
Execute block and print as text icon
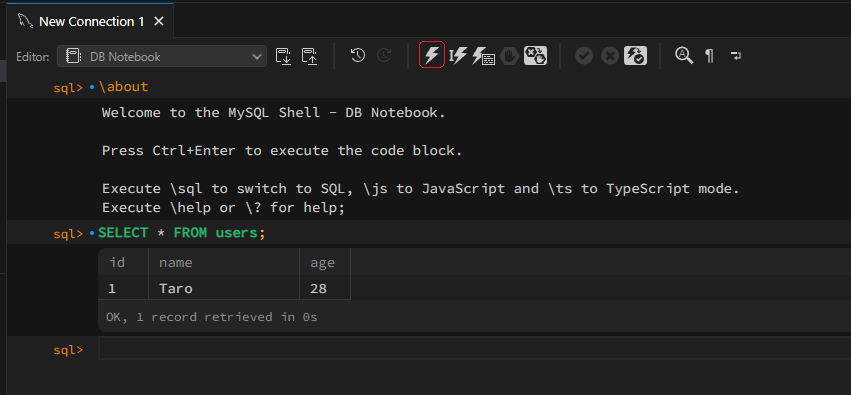pyautogui.click(x=483, y=55)
